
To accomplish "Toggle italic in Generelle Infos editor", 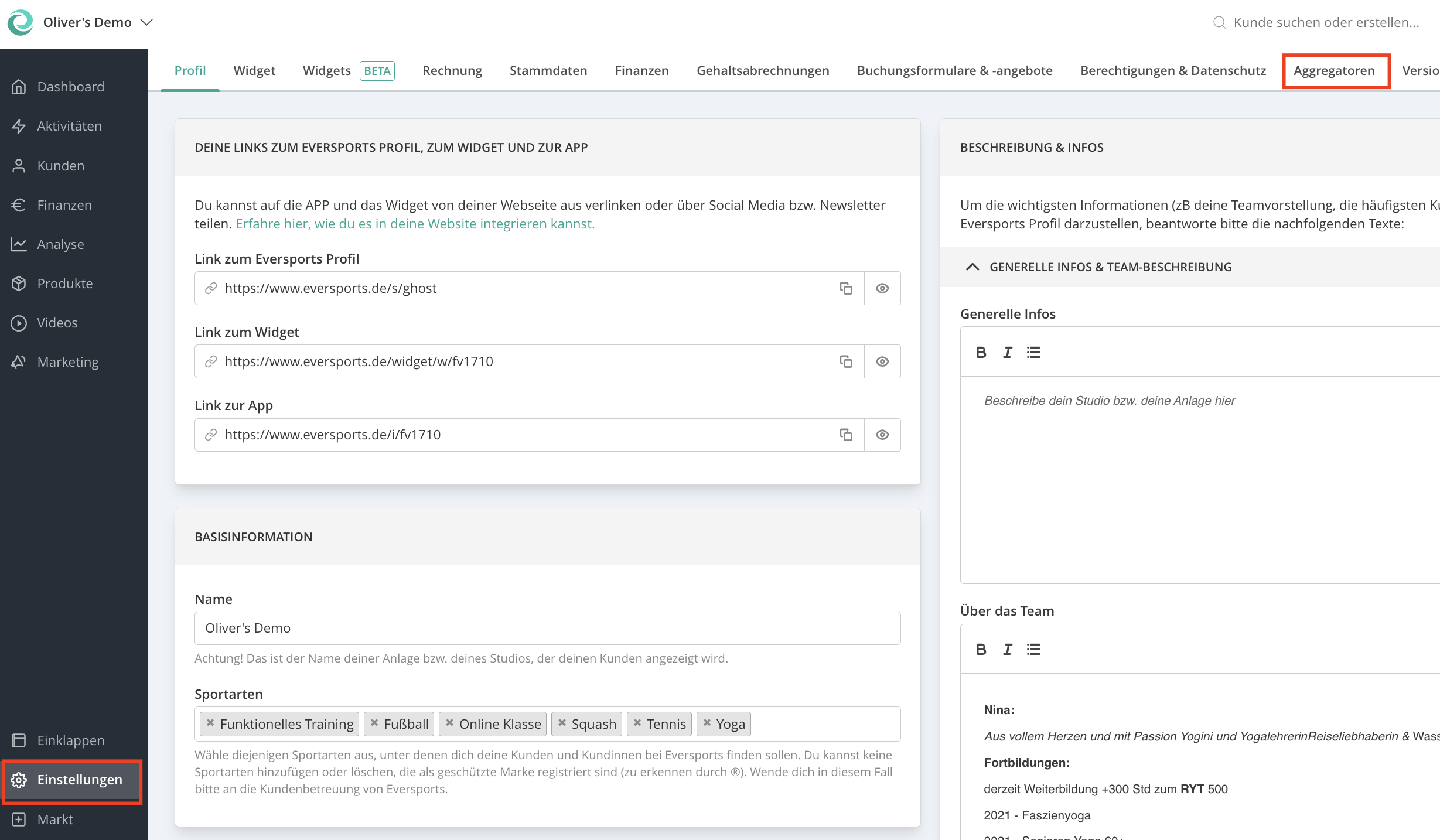I will (x=1008, y=353).
